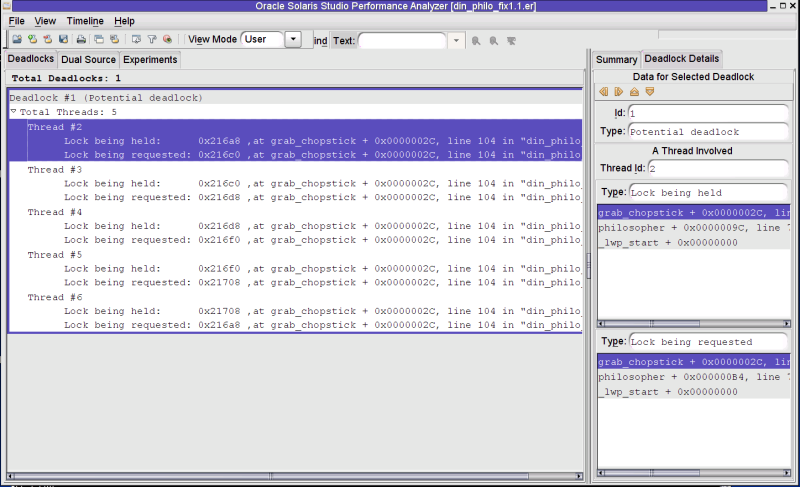
Task: Click the Total Deadlocks: 1 header
Action: tap(66, 78)
